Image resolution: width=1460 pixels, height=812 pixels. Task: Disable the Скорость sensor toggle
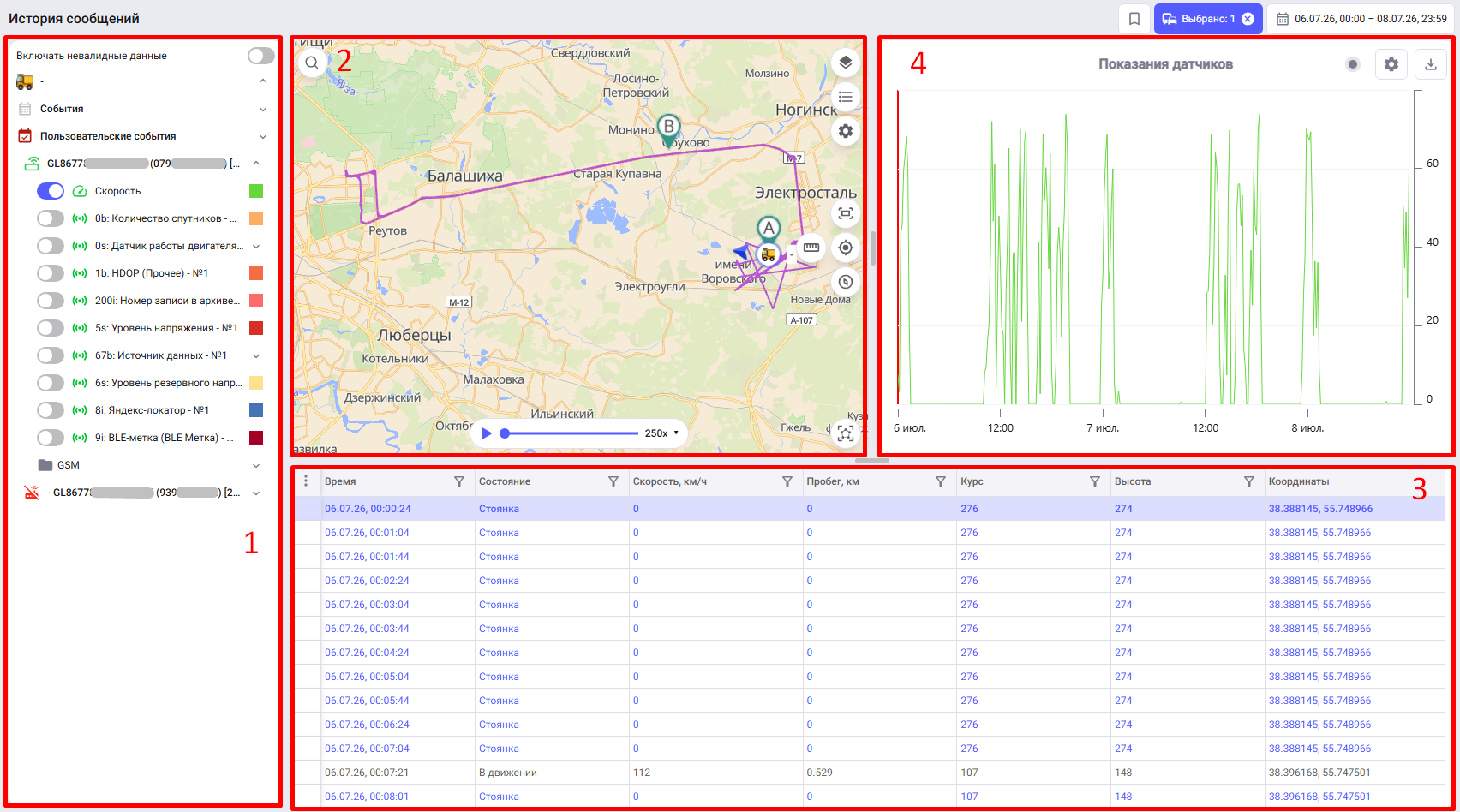click(51, 191)
